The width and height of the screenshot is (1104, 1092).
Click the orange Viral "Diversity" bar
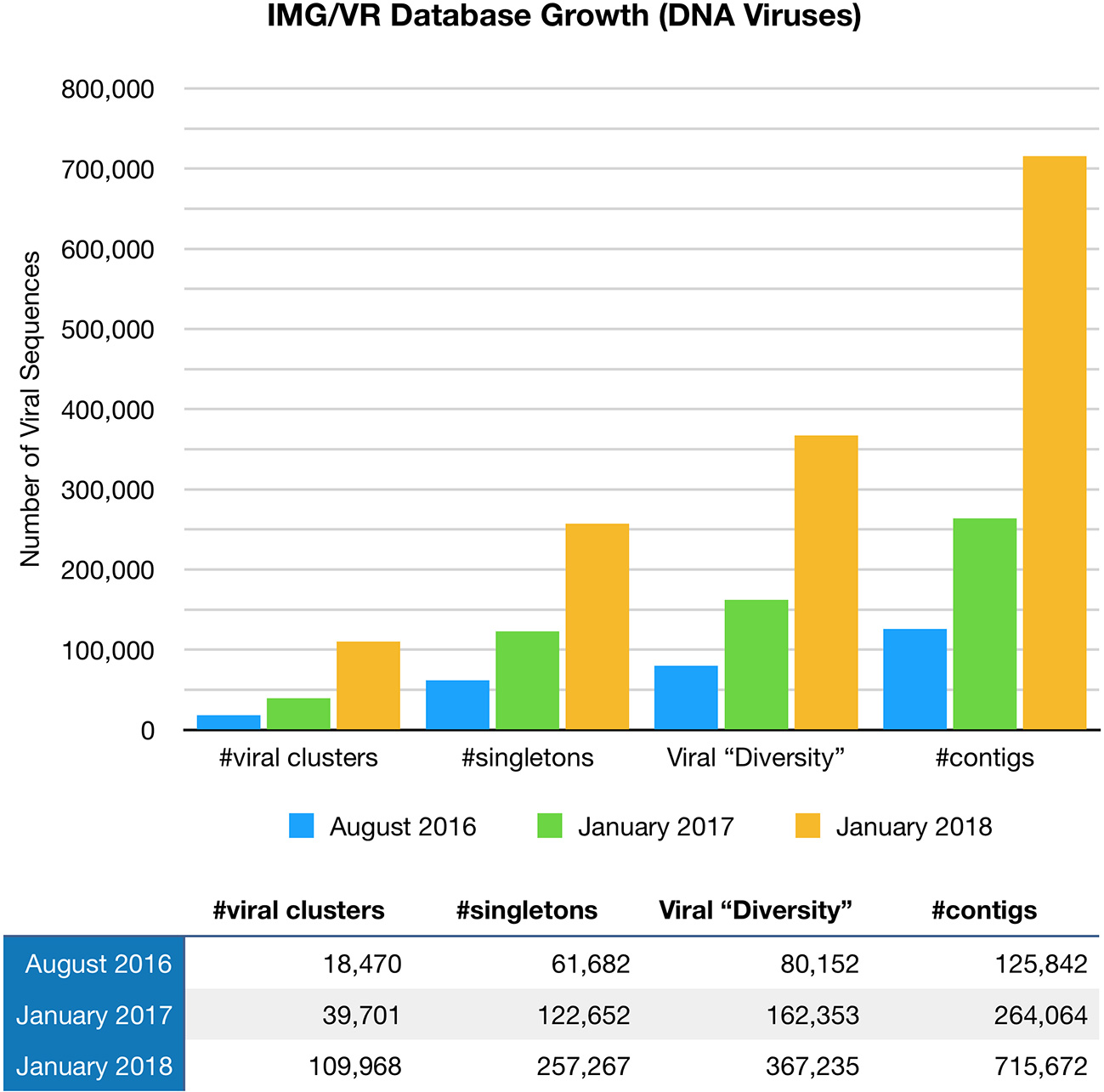click(x=825, y=582)
